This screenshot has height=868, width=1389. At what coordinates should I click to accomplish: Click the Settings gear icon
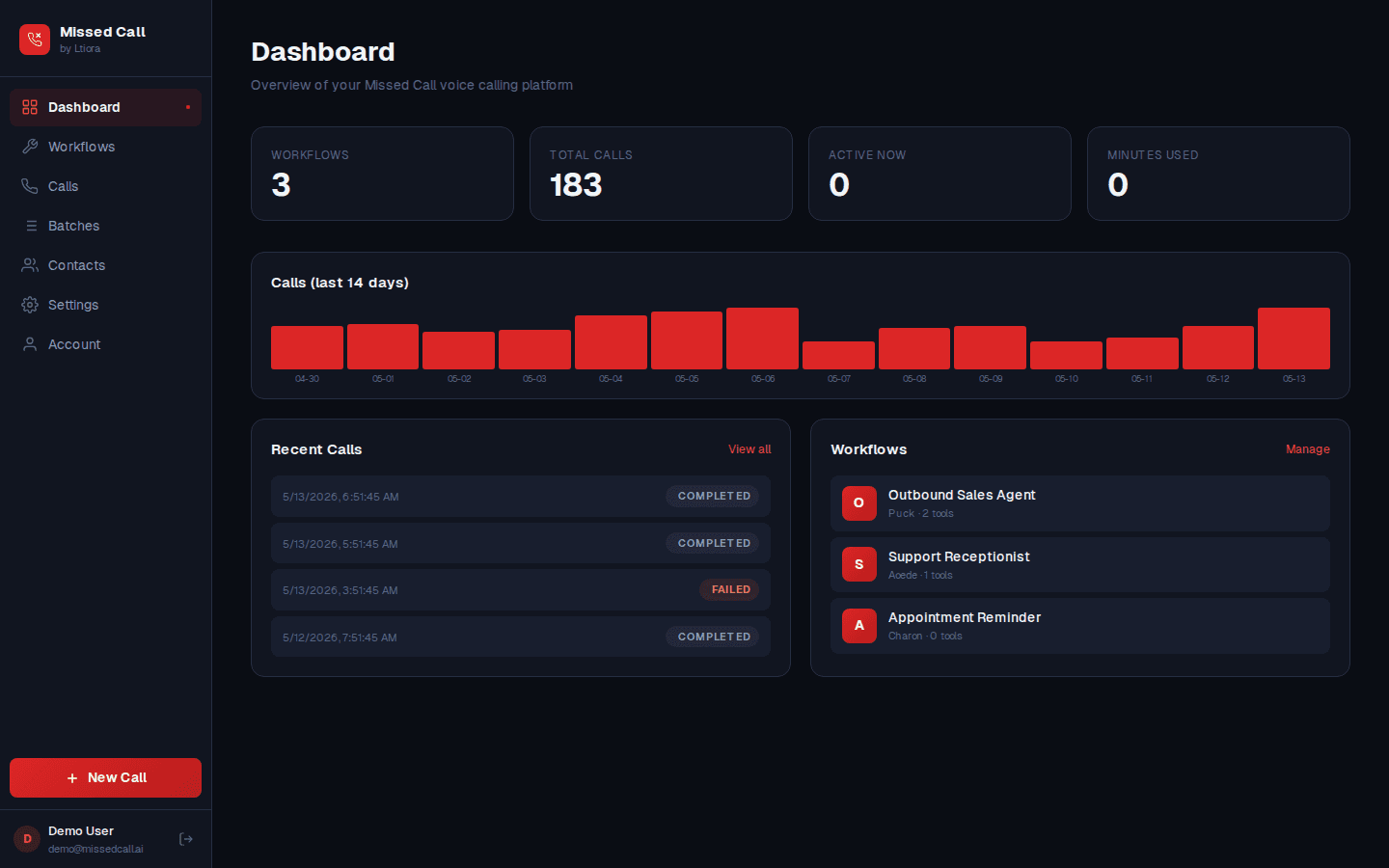coord(30,305)
